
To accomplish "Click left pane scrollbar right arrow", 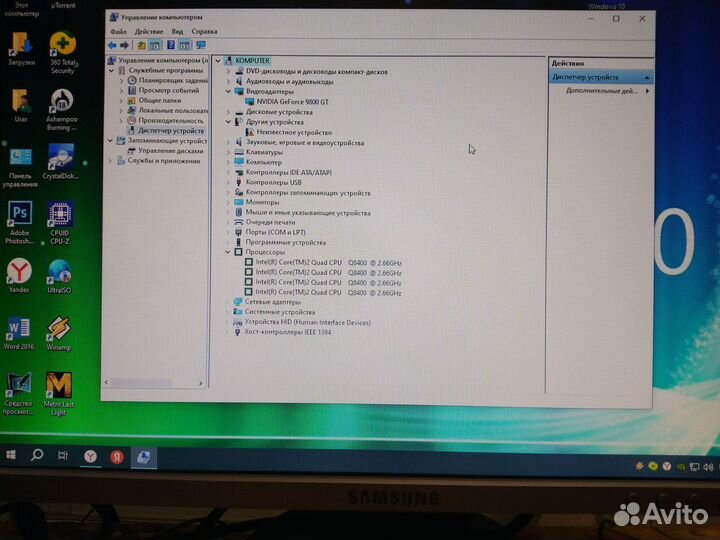I will (200, 382).
